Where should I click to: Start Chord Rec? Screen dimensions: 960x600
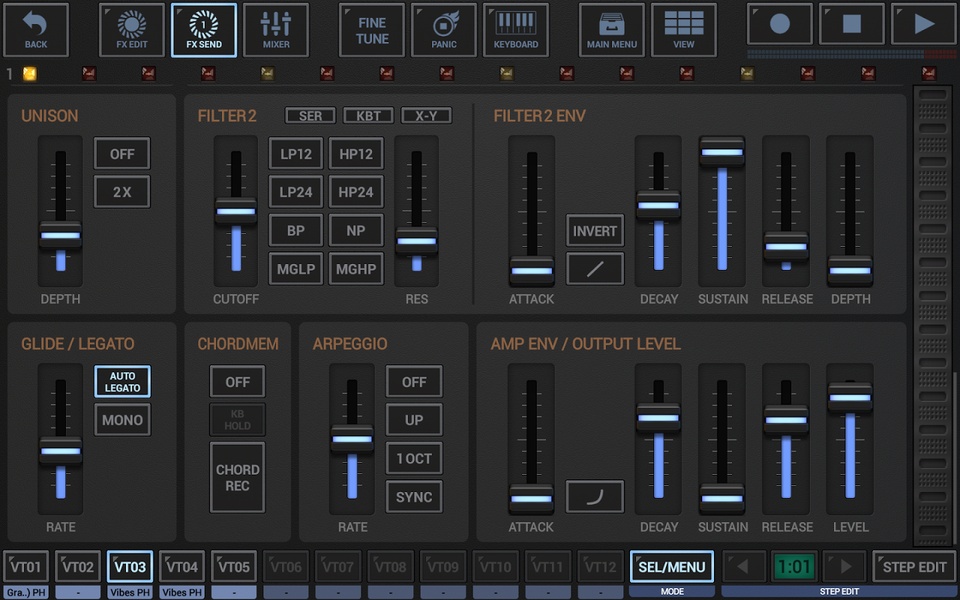click(x=237, y=477)
